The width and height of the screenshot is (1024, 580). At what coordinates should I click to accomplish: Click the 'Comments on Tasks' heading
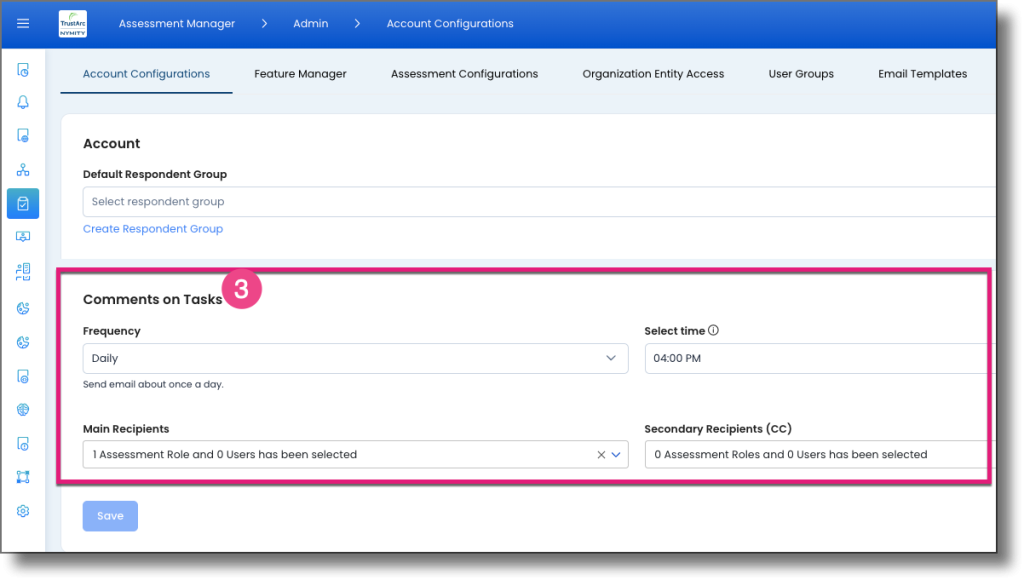(153, 299)
